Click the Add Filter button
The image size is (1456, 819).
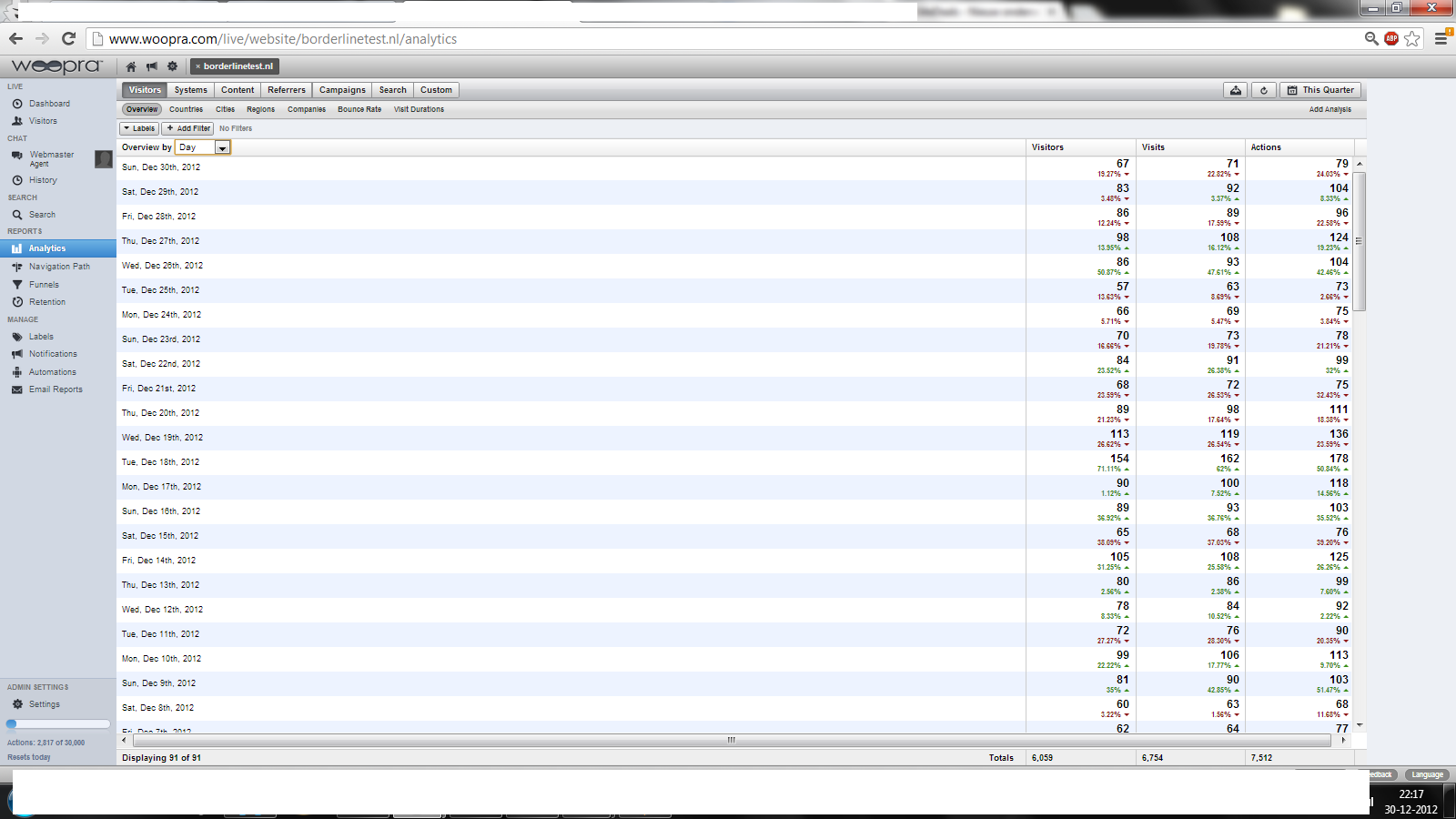(188, 128)
